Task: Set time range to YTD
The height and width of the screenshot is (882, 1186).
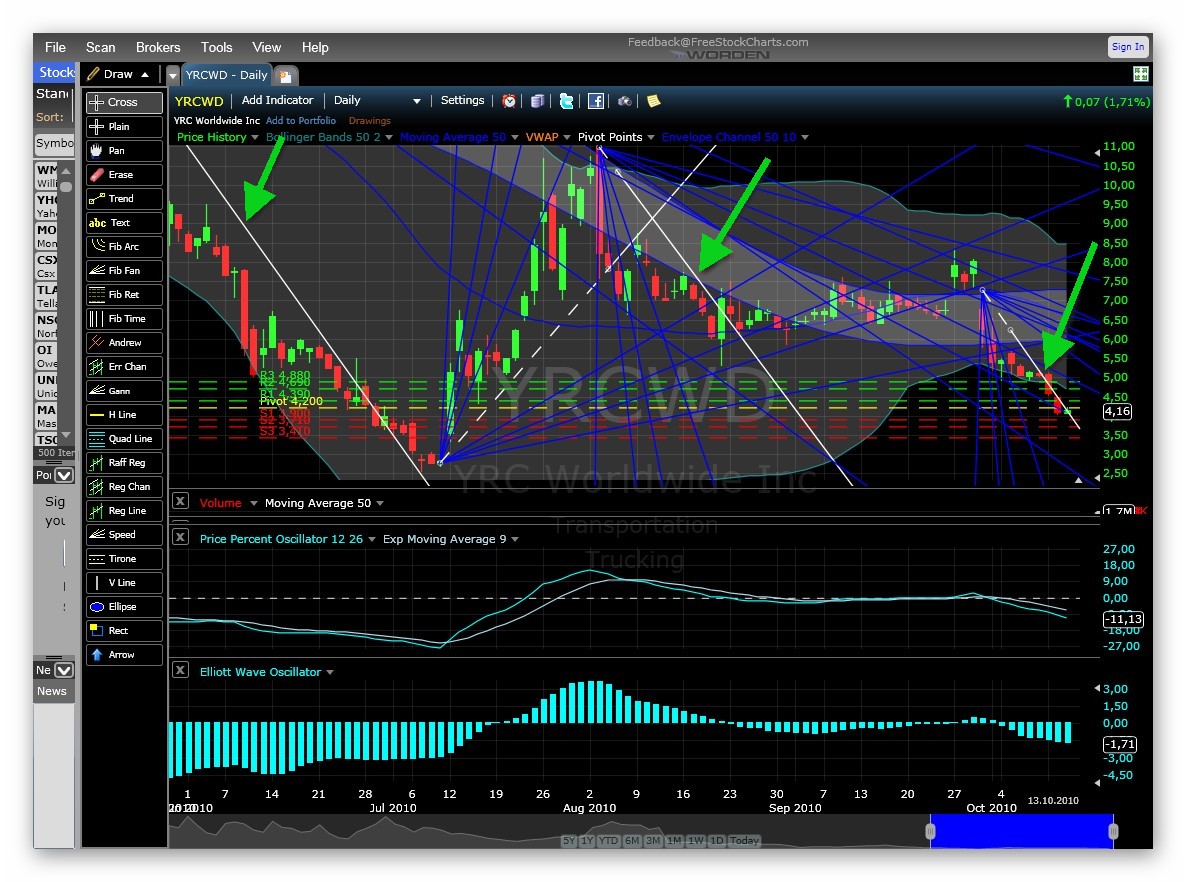Action: tap(609, 840)
